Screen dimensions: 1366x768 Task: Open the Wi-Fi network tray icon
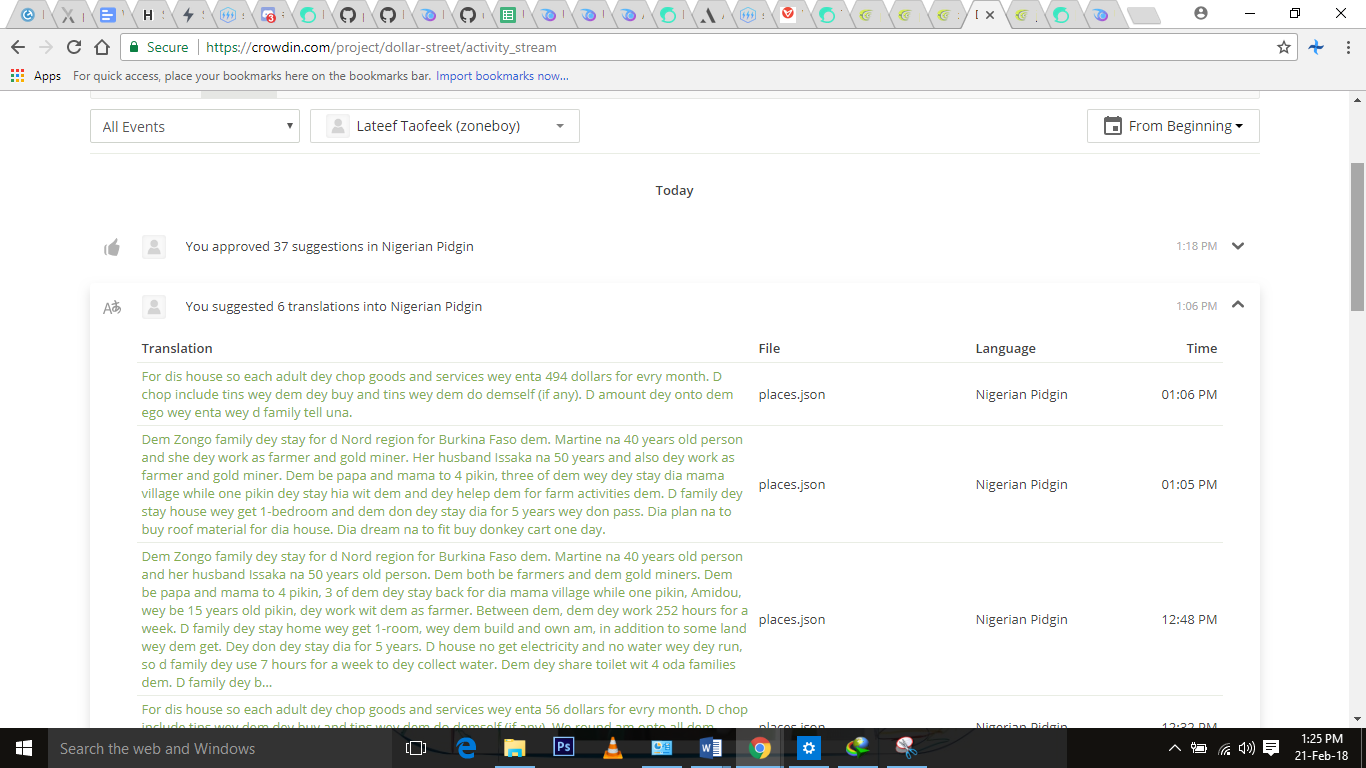[x=1223, y=748]
